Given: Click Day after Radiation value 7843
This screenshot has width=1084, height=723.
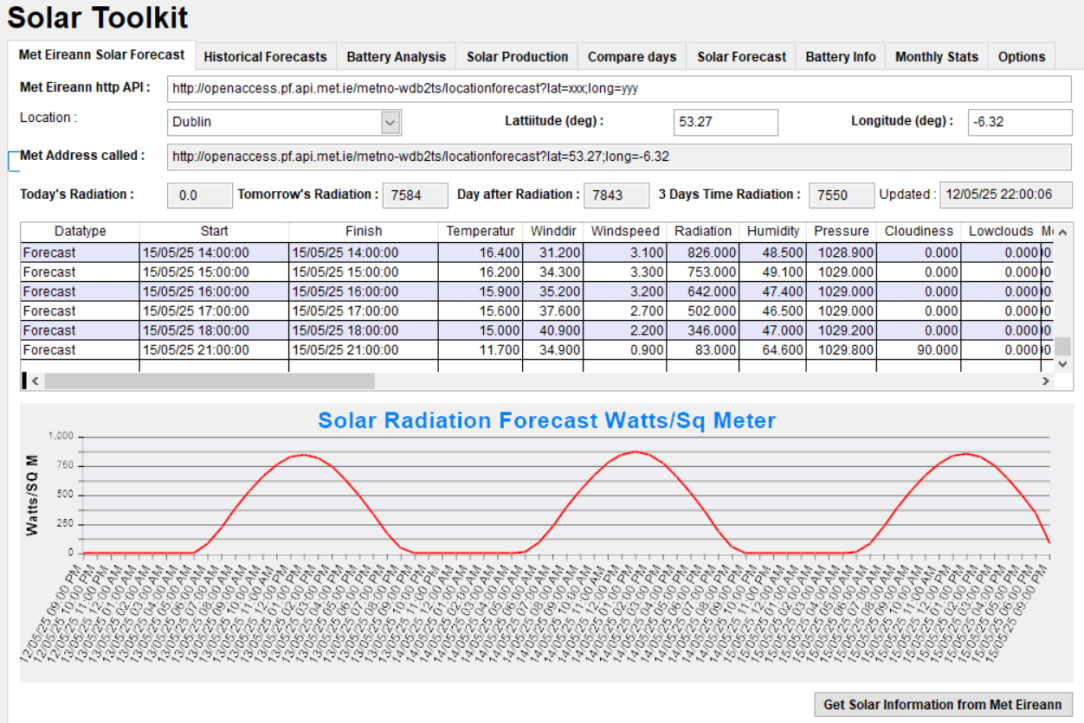Looking at the screenshot, I should (616, 195).
